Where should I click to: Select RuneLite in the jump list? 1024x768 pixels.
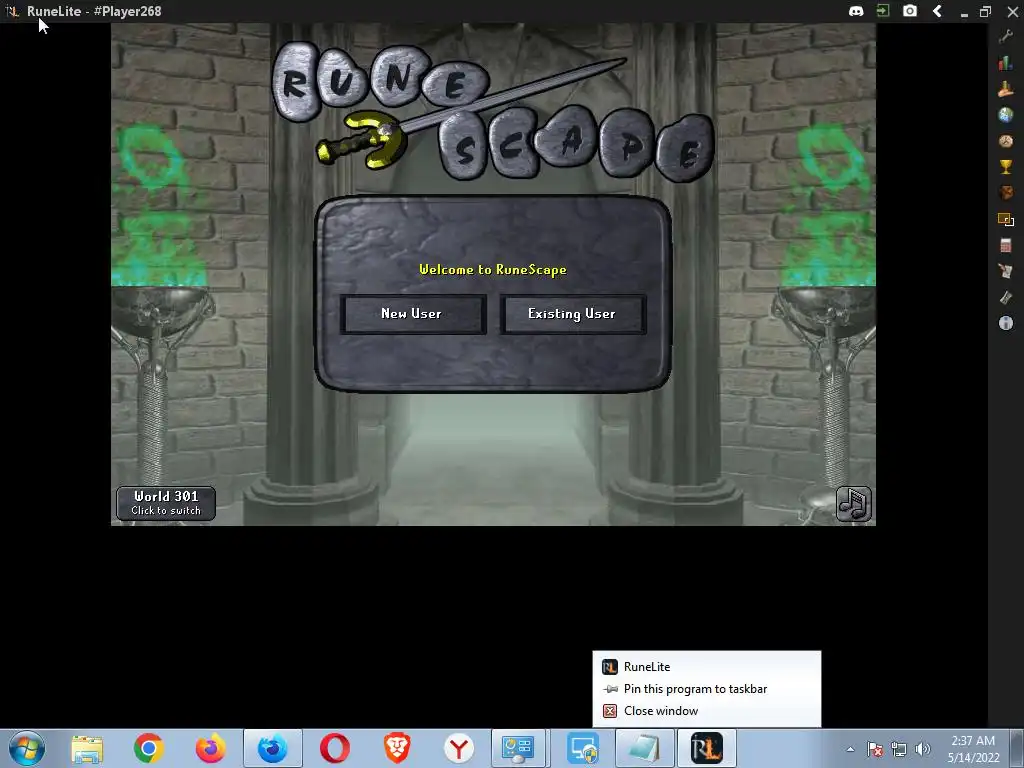coord(707,667)
